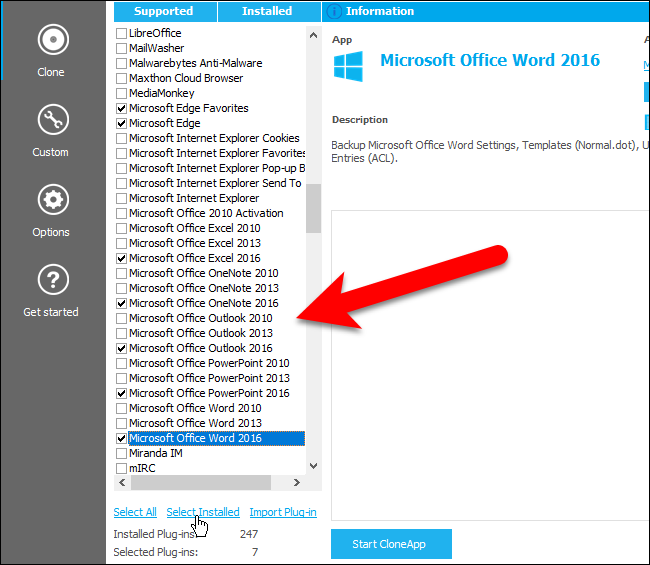Screen dimensions: 650x565
Task: Click the Installed Plug-ins count 247
Action: tap(249, 534)
